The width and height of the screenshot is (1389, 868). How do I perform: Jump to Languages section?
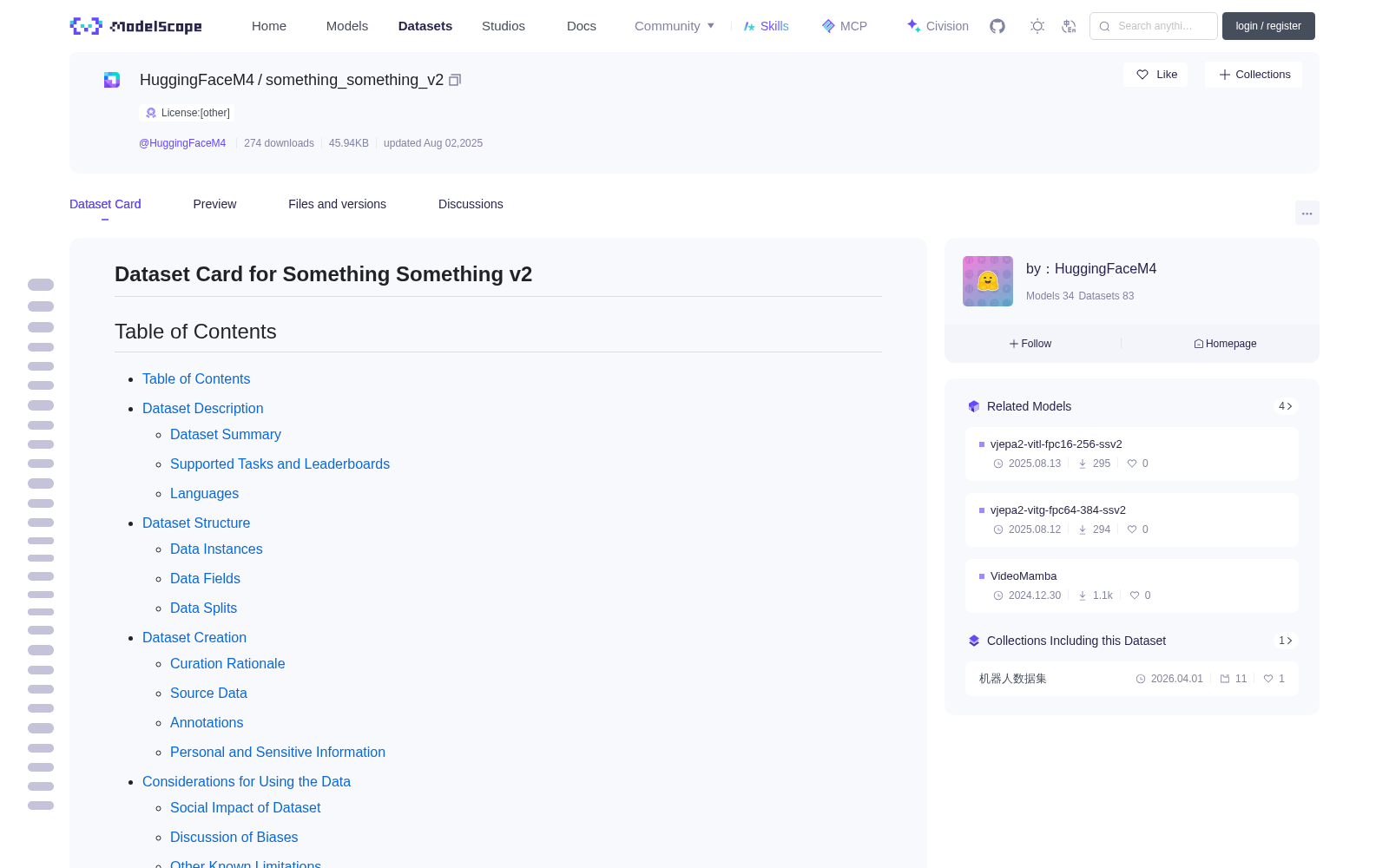(x=204, y=493)
